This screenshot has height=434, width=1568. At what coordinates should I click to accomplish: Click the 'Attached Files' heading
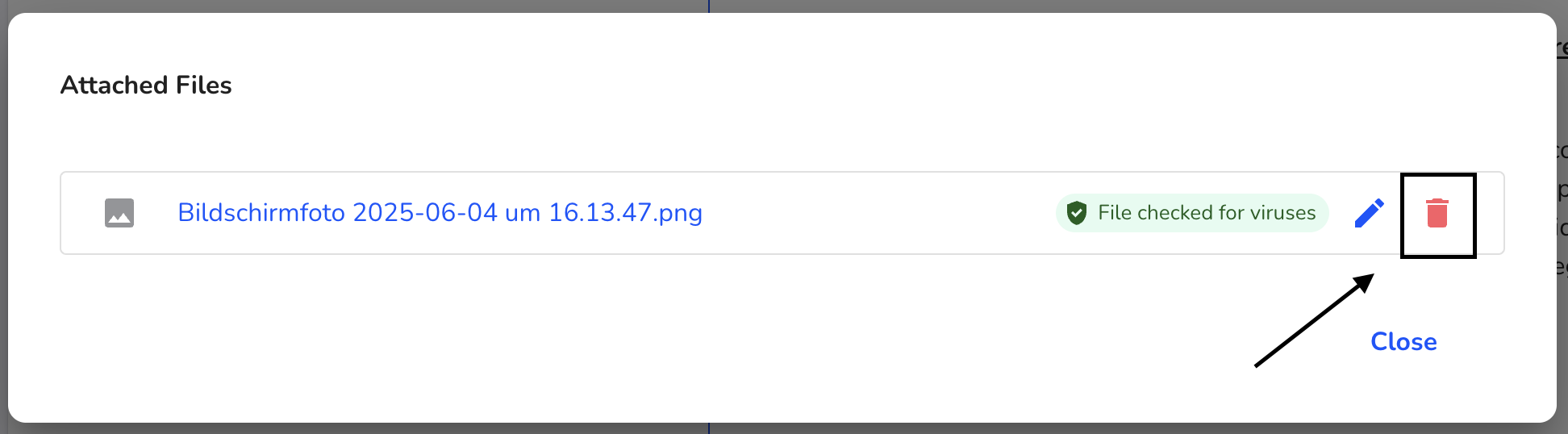click(146, 85)
